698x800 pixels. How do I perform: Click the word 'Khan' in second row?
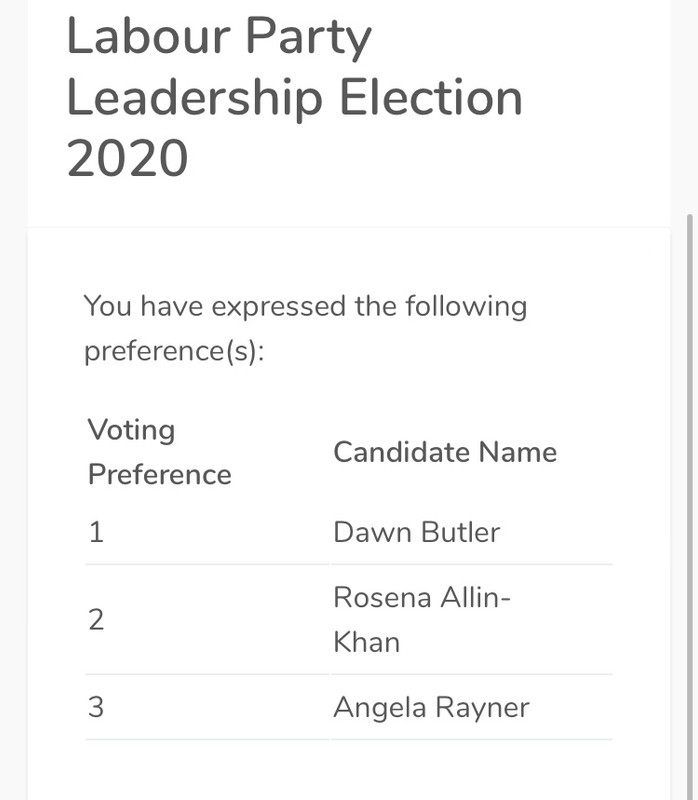366,642
